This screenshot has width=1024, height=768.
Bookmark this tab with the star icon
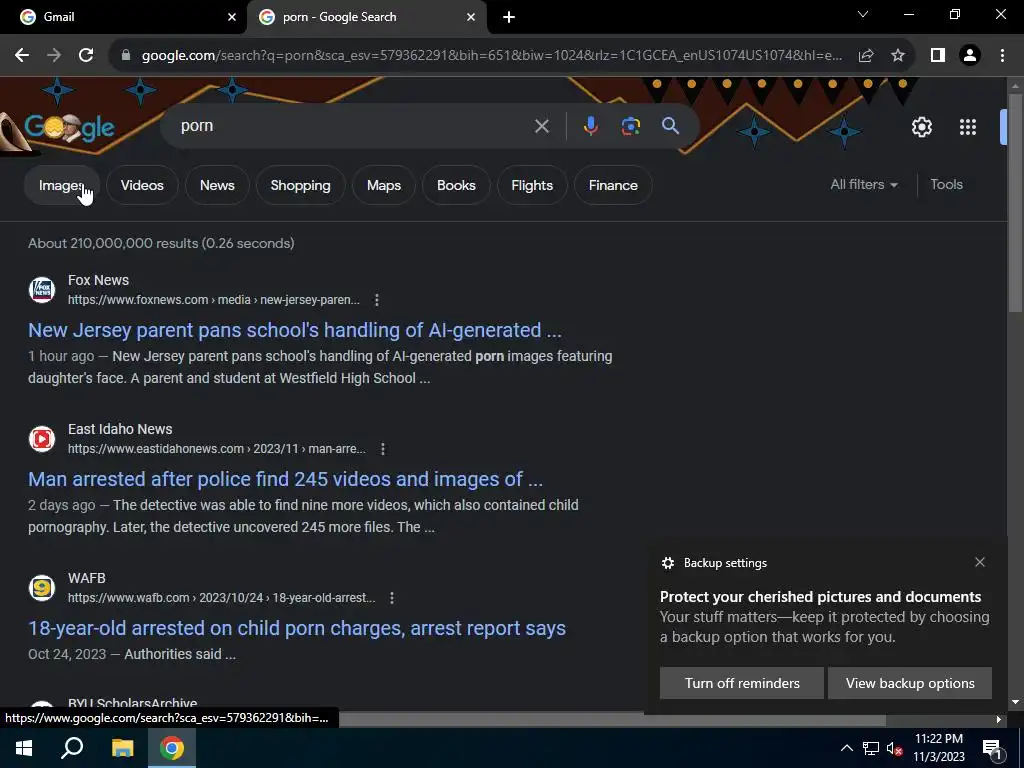coord(898,56)
